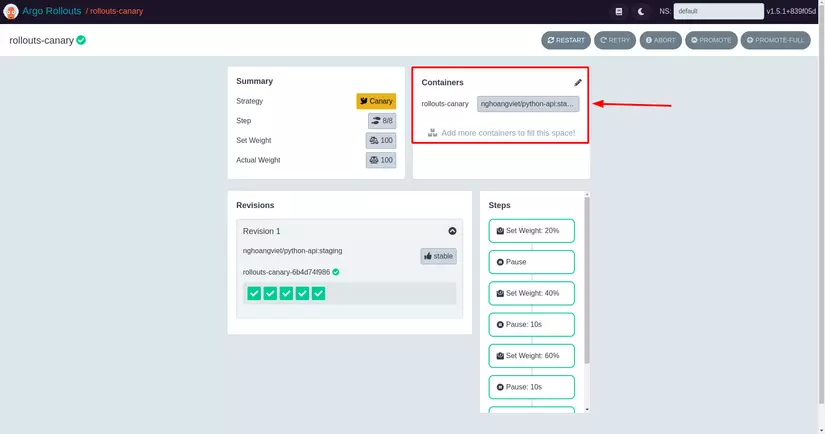Screen dimensions: 825x434
Task: Click the ABORT button
Action: pyautogui.click(x=660, y=40)
